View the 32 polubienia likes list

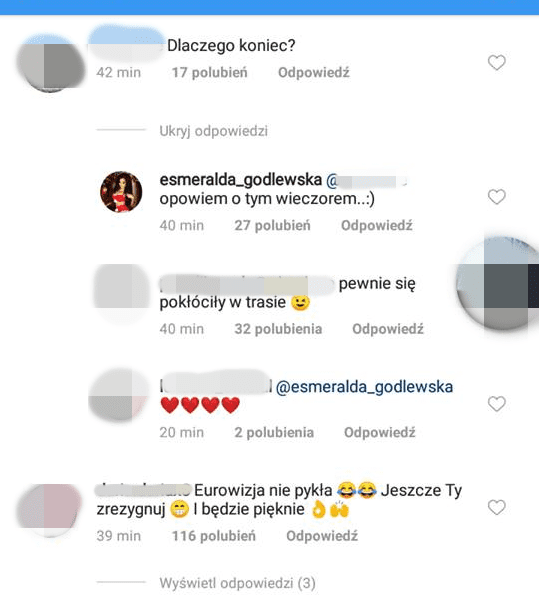click(x=278, y=329)
